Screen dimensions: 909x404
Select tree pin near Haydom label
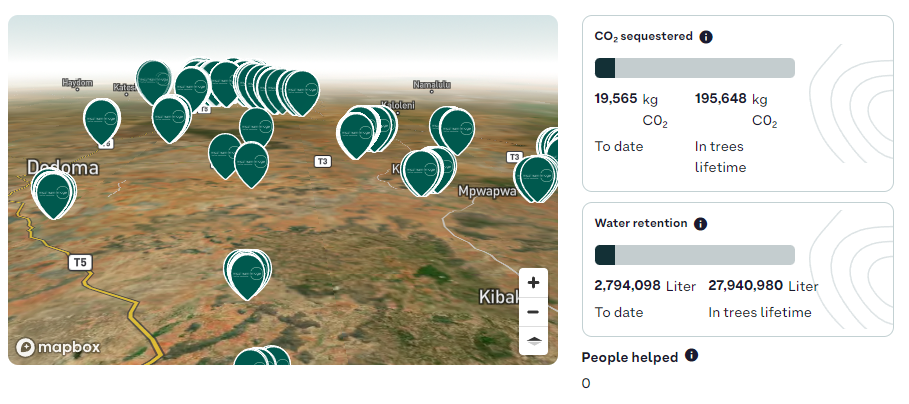coord(102,122)
